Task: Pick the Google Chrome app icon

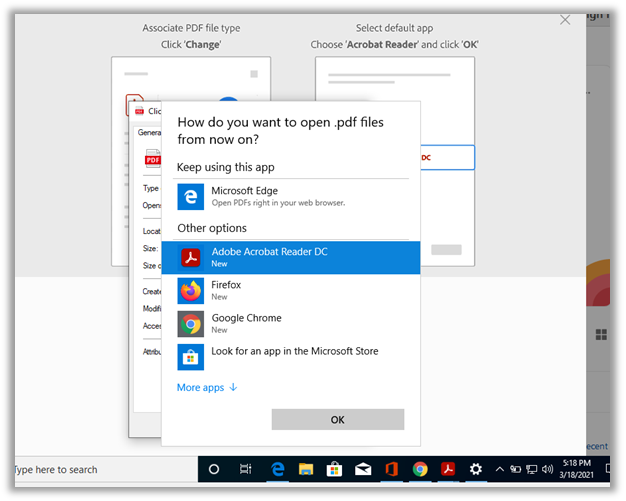Action: coord(190,324)
